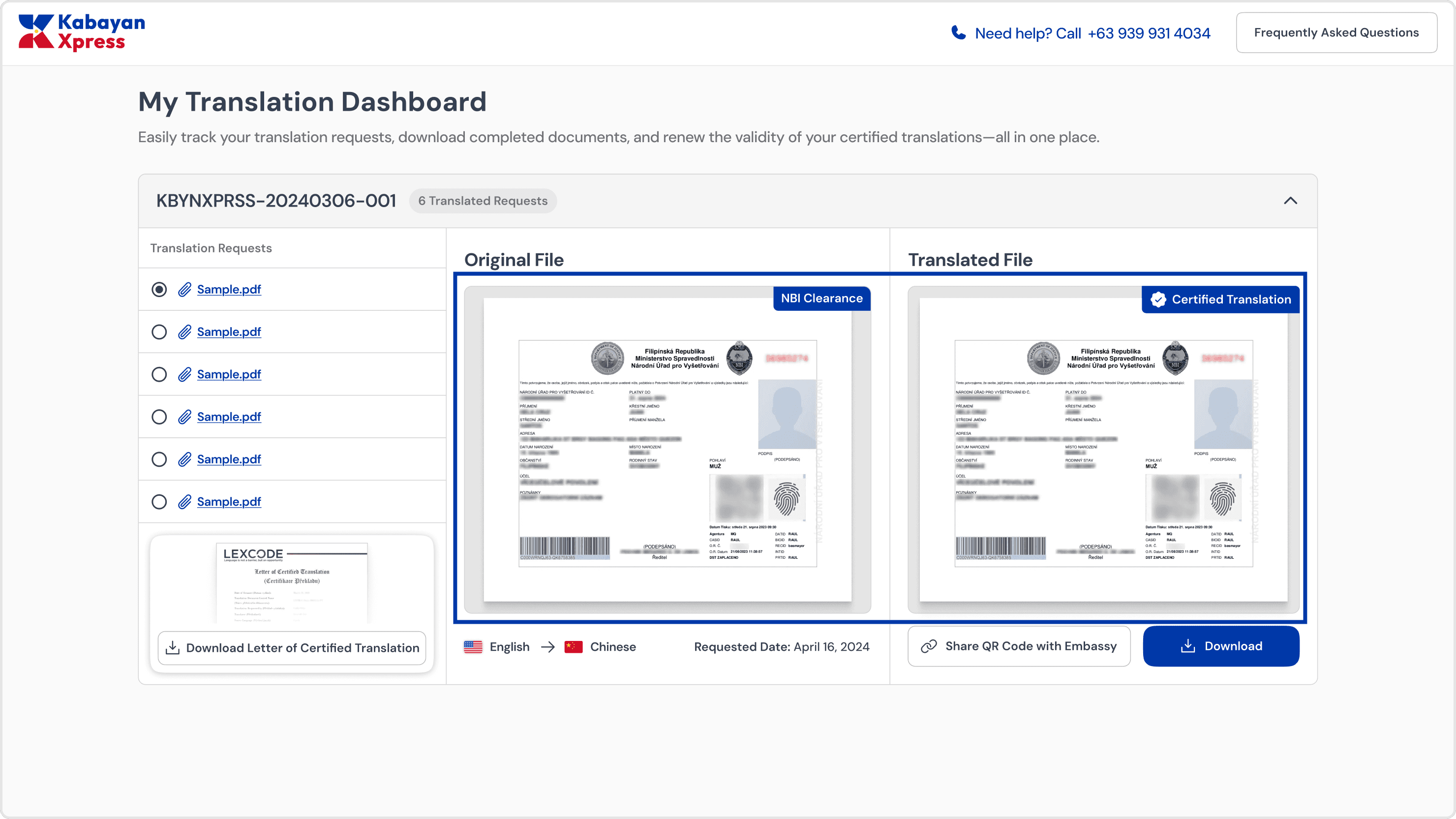Collapse the KBYNXPRSS-20240306-001 request section
The image size is (1456, 819).
tap(1290, 201)
